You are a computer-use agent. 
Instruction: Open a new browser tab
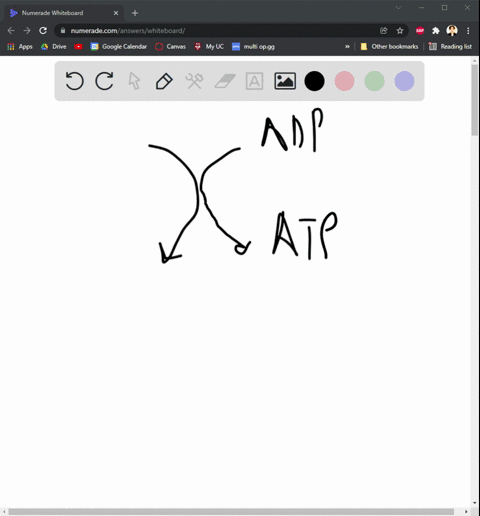click(135, 13)
